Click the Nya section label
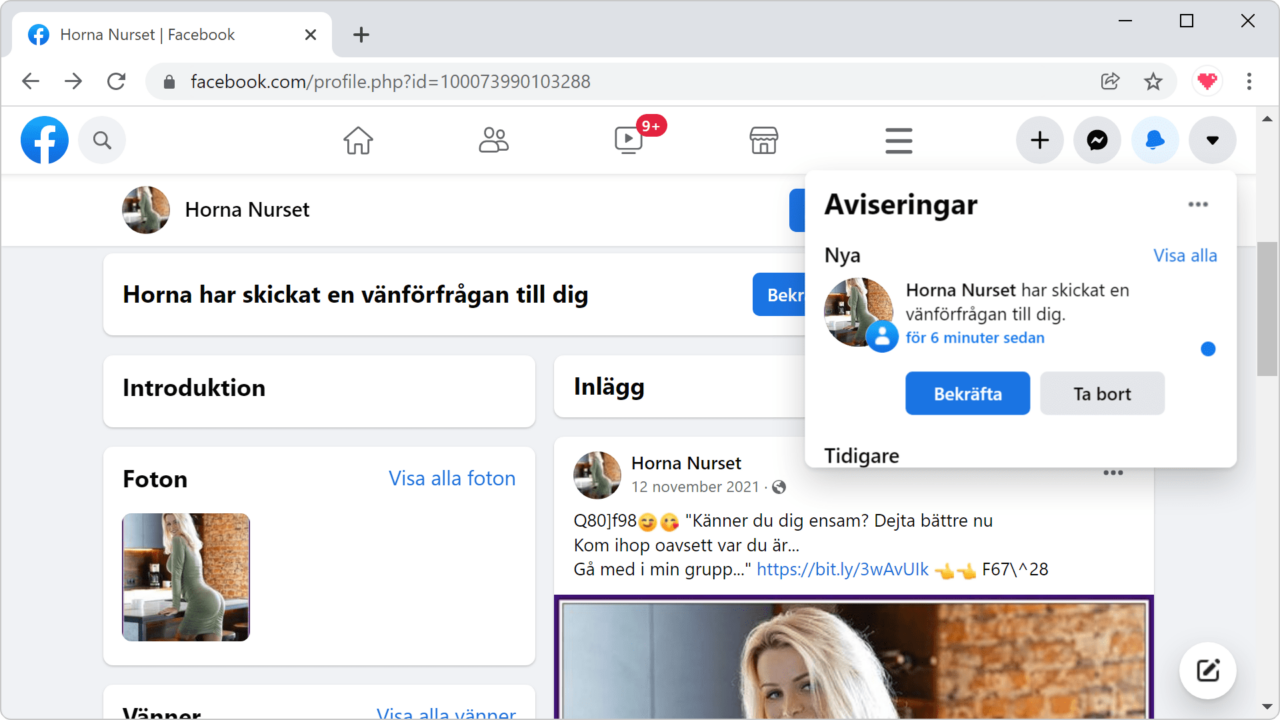Viewport: 1280px width, 720px height. click(842, 256)
